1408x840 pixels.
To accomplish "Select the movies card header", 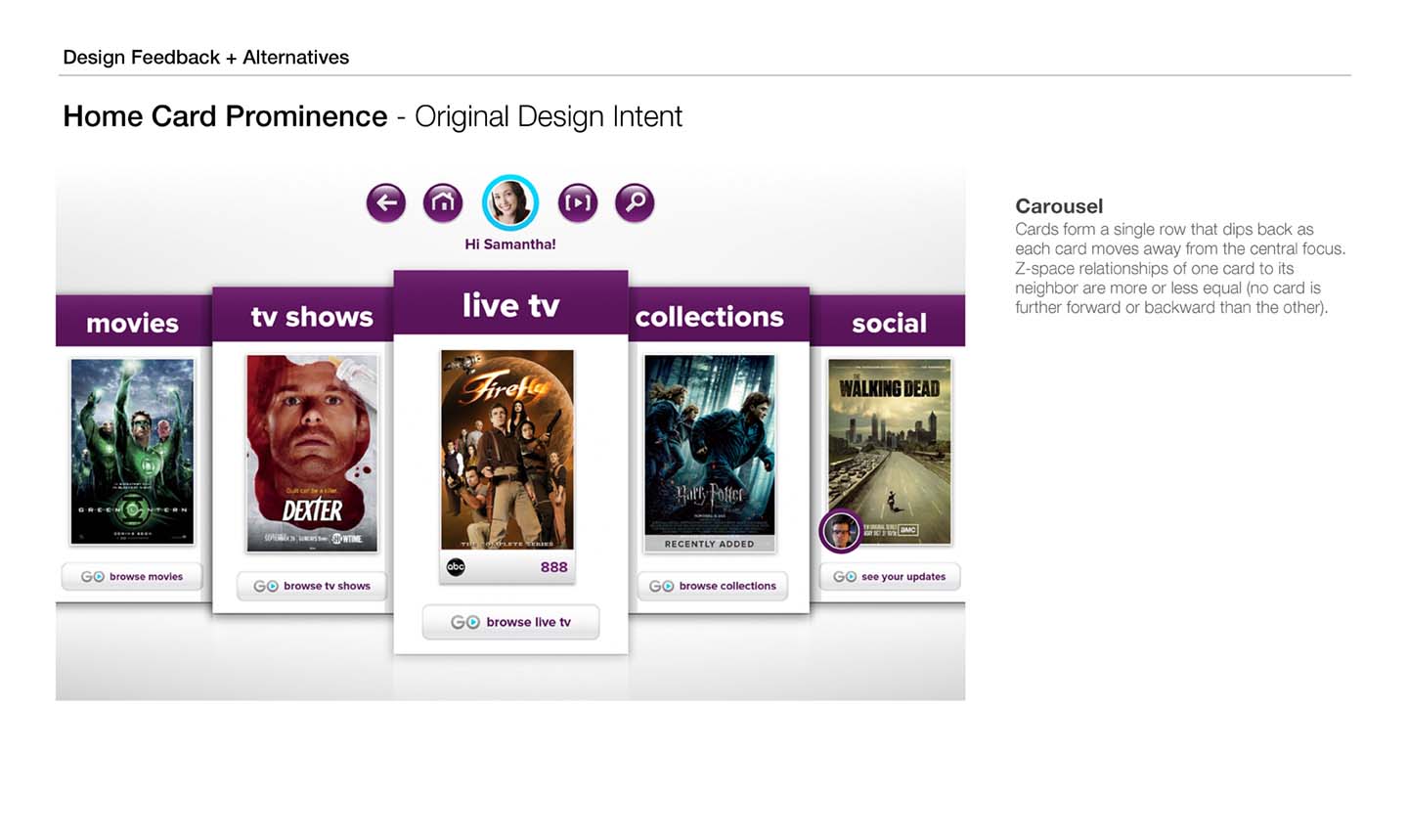I will (x=134, y=321).
